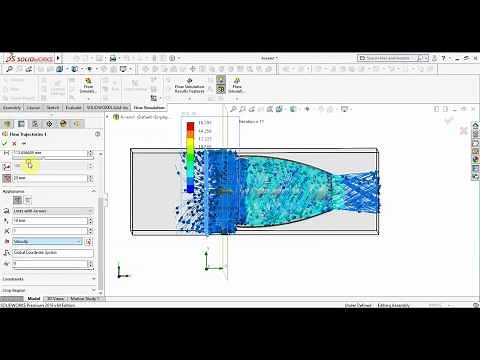Select the Model bottom tab
Viewport: 480px width, 360px height.
pos(34,299)
